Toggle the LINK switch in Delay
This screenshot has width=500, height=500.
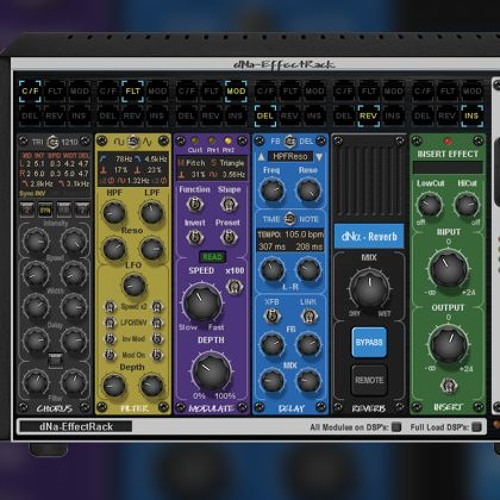[309, 316]
